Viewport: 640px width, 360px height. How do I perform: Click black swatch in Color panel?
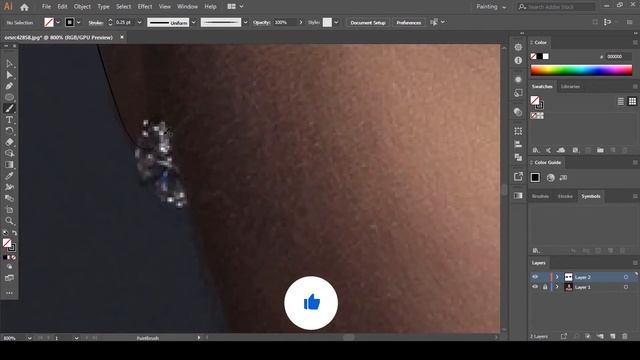539,56
